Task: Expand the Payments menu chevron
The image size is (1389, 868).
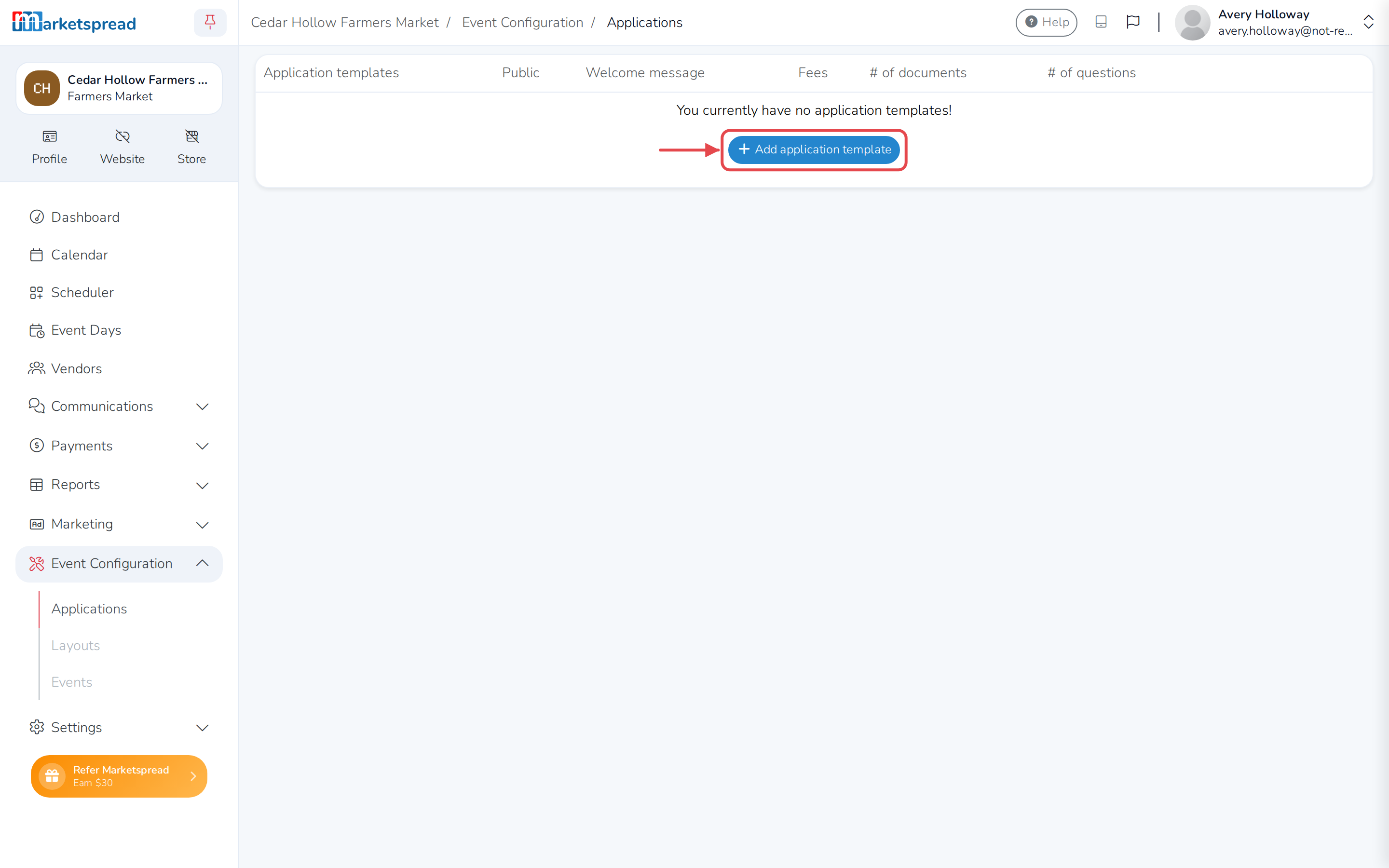Action: [x=202, y=446]
